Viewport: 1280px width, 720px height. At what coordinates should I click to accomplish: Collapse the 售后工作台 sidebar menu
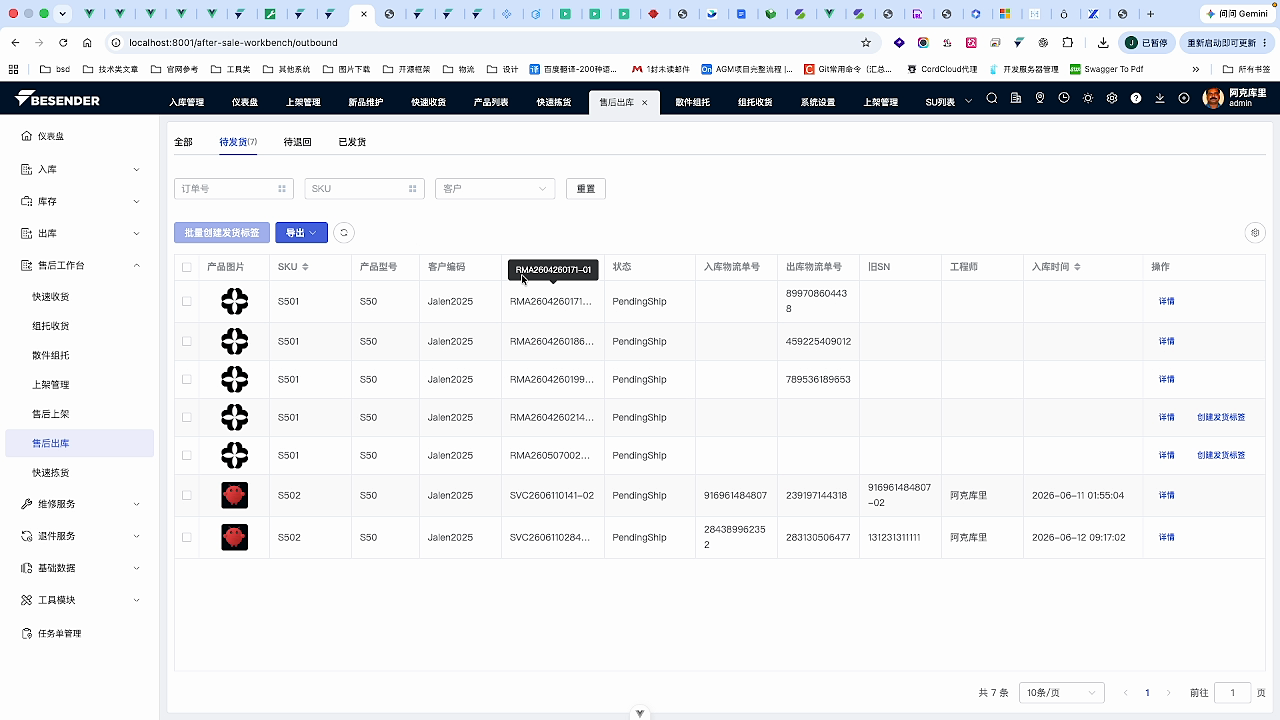[80, 265]
